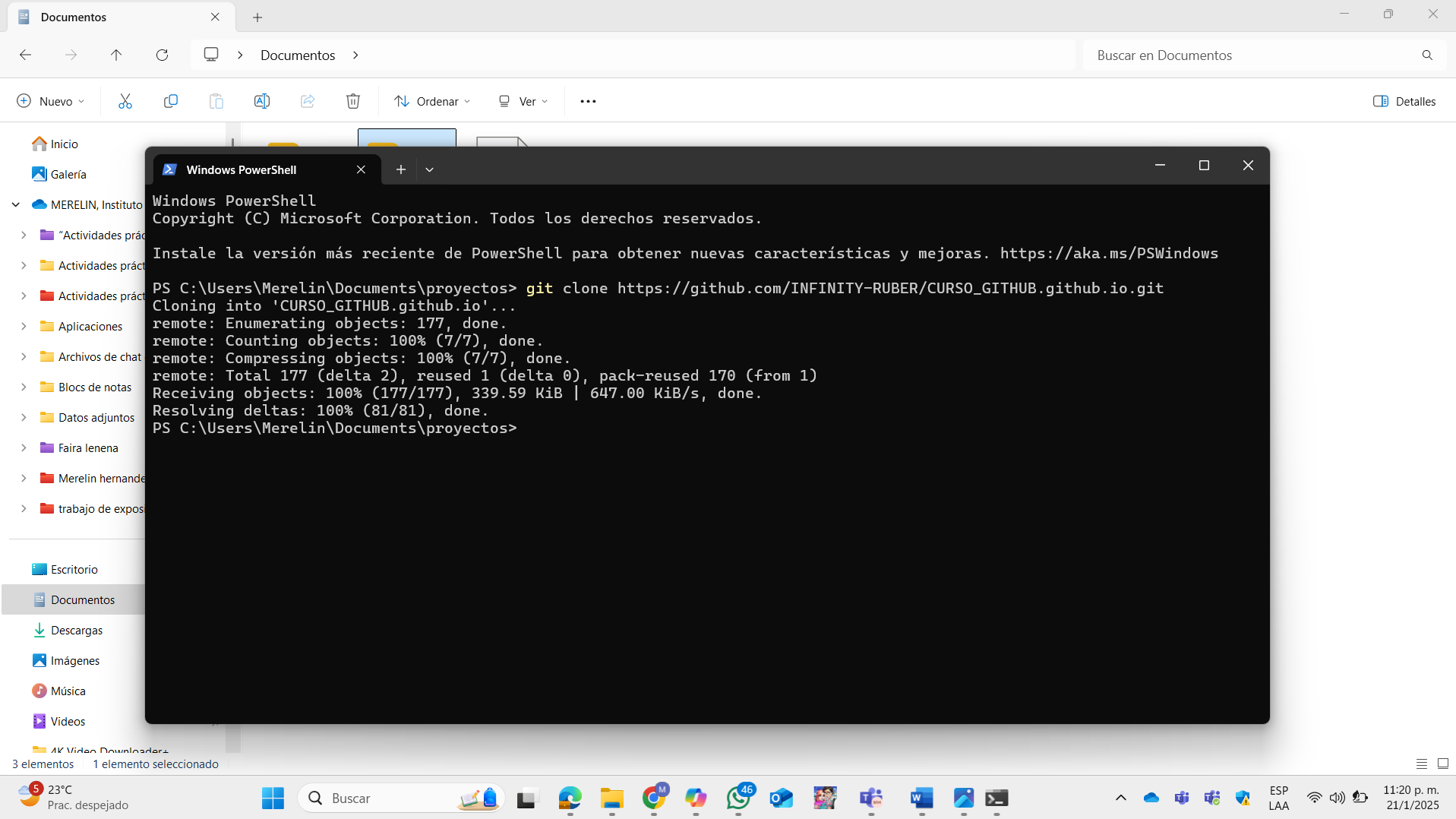Image resolution: width=1456 pixels, height=819 pixels.
Task: Click the Terminal icon in the taskbar
Action: [996, 798]
